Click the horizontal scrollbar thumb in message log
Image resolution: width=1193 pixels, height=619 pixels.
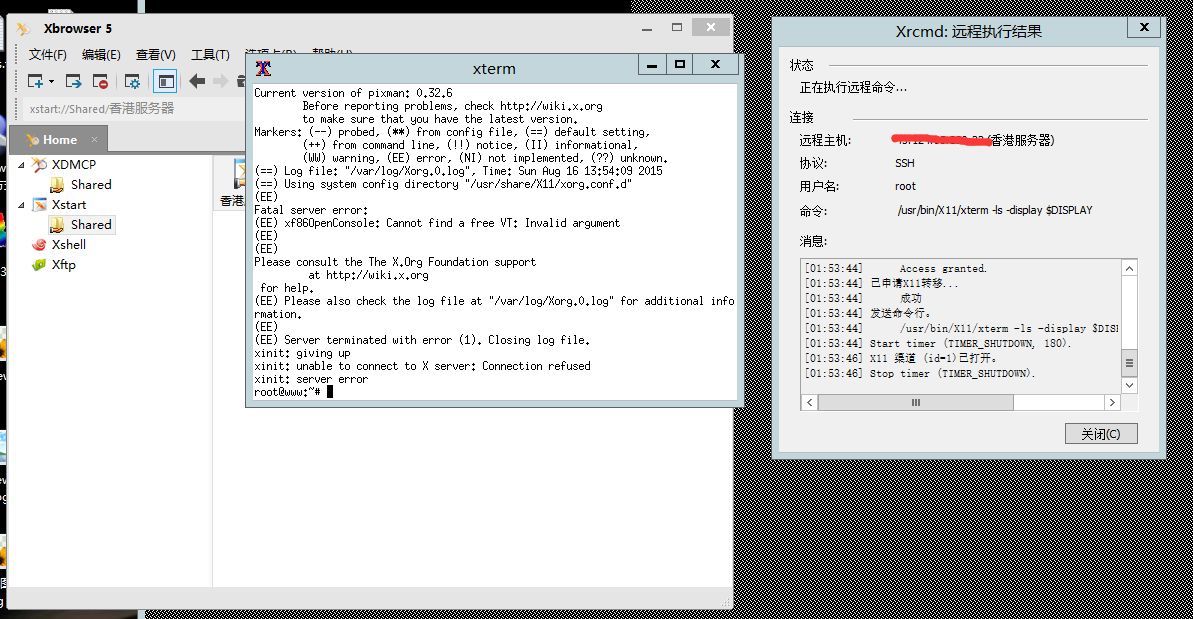tap(915, 402)
